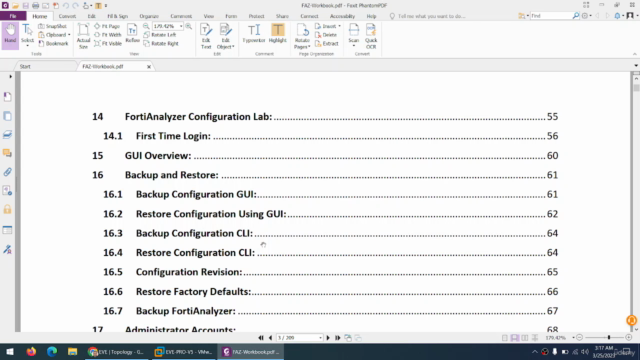
Task: Set view to Actual Size
Action: pos(83,36)
